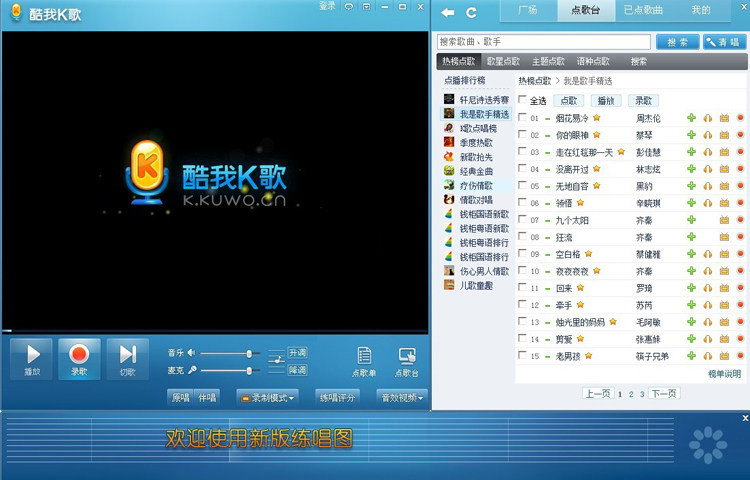This screenshot has width=750, height=480.
Task: Tick the 全选 checkbox
Action: point(522,99)
